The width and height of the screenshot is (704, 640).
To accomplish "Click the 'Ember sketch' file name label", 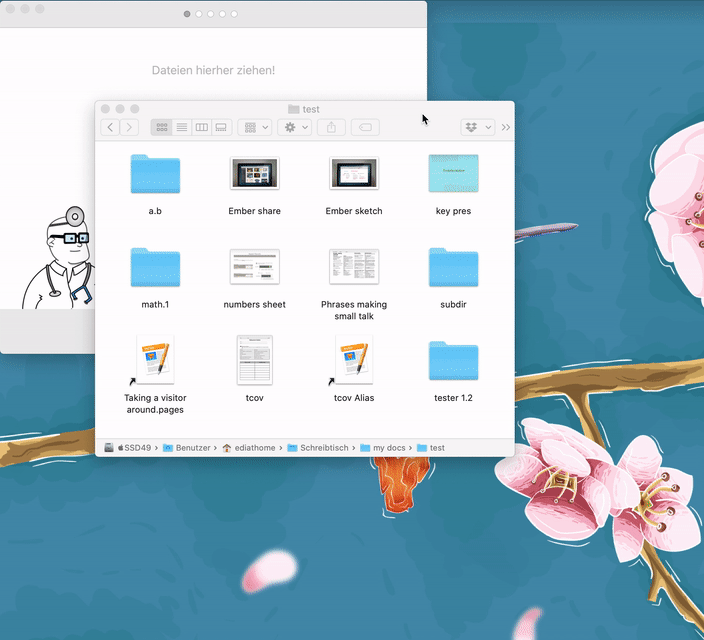I will click(354, 211).
